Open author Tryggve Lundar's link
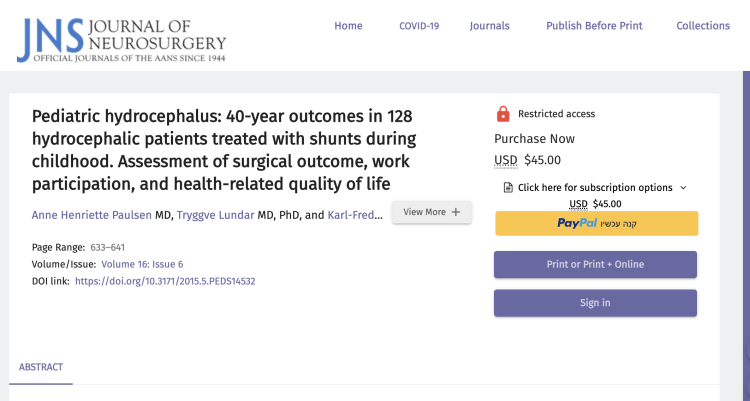The width and height of the screenshot is (750, 401). click(x=216, y=215)
